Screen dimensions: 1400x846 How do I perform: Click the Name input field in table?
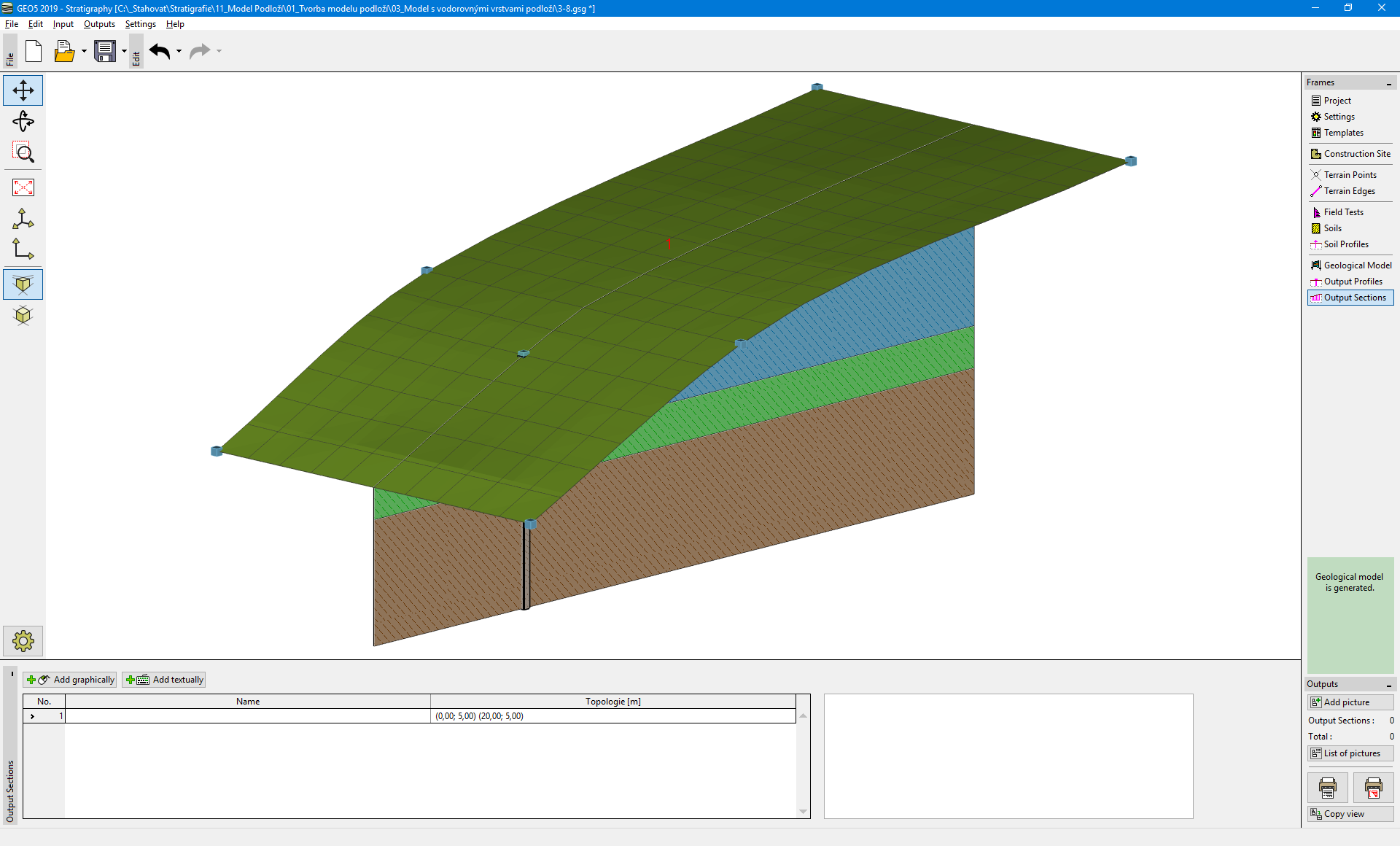point(246,716)
